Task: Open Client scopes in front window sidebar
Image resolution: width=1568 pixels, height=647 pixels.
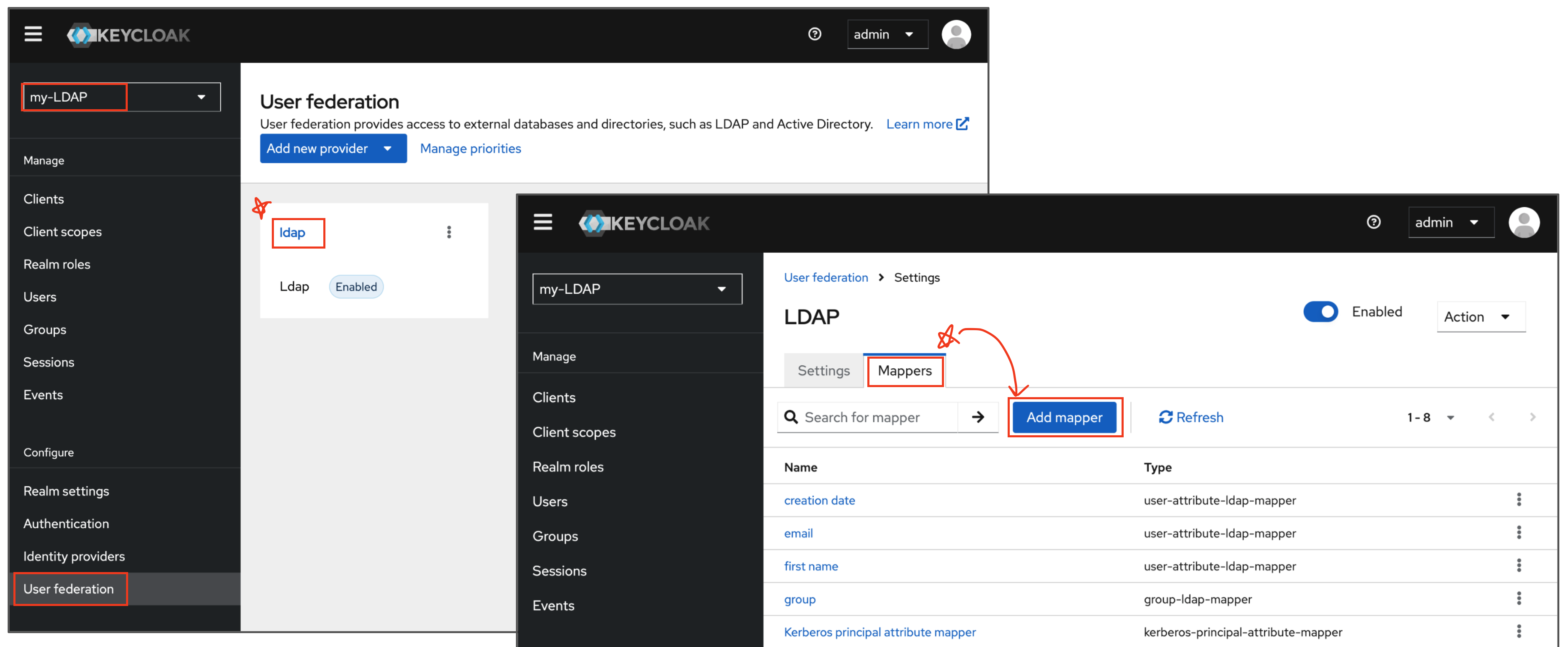Action: pos(574,432)
